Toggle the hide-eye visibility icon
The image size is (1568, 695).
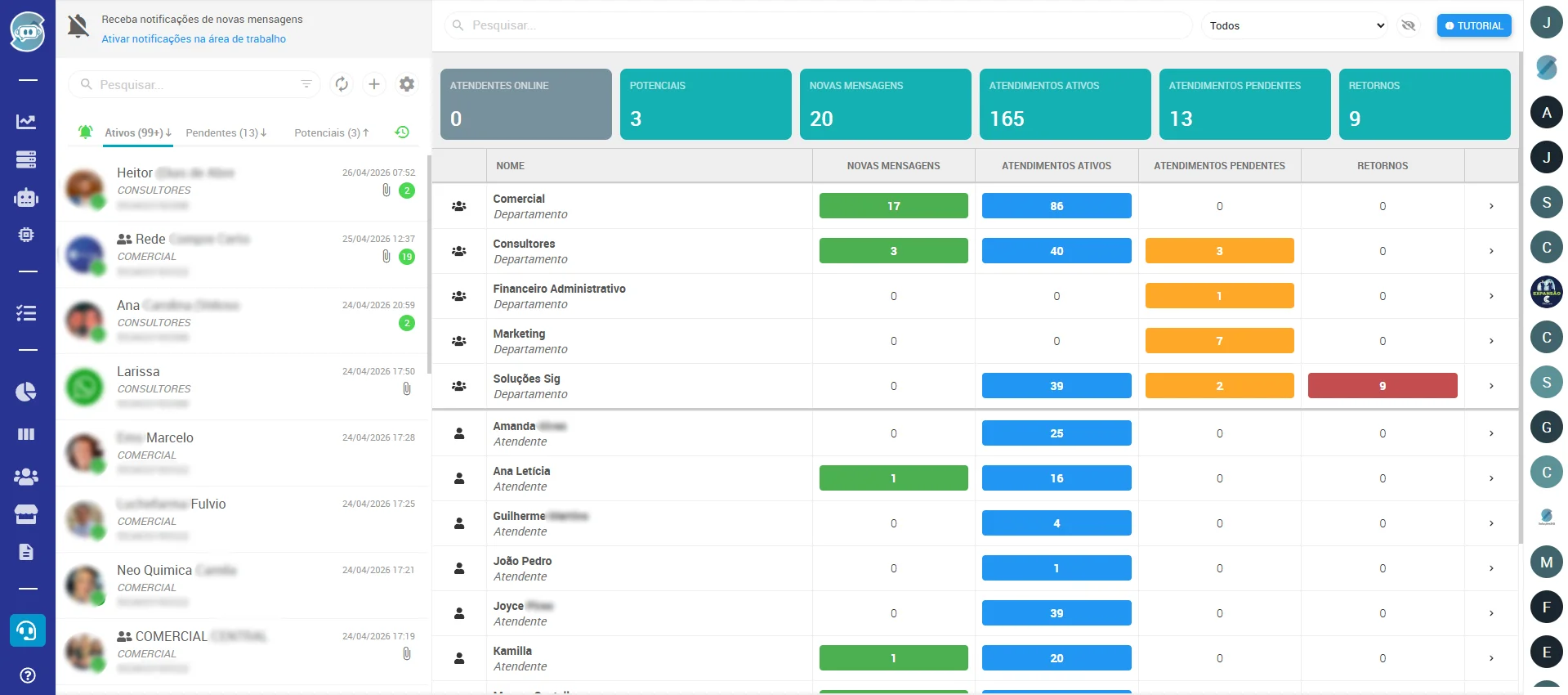coord(1408,25)
